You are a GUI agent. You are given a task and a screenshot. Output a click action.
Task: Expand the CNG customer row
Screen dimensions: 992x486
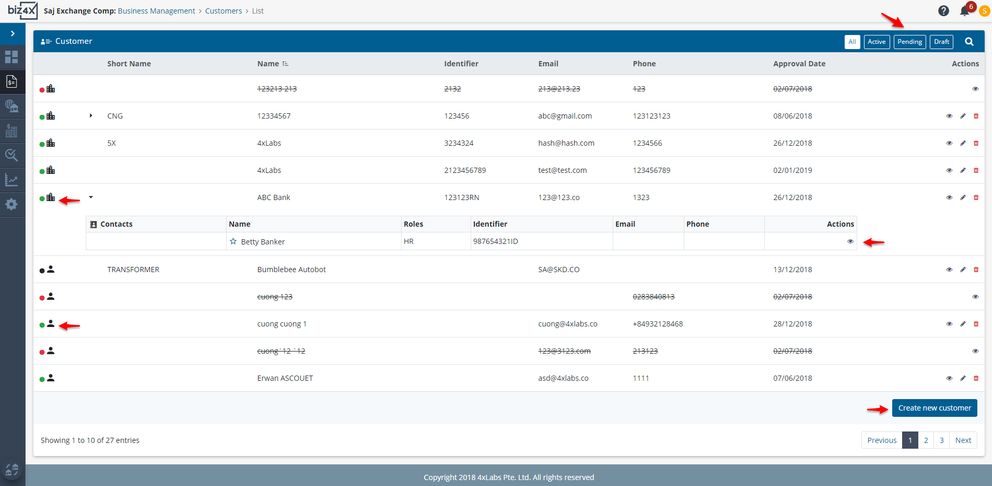coord(90,116)
